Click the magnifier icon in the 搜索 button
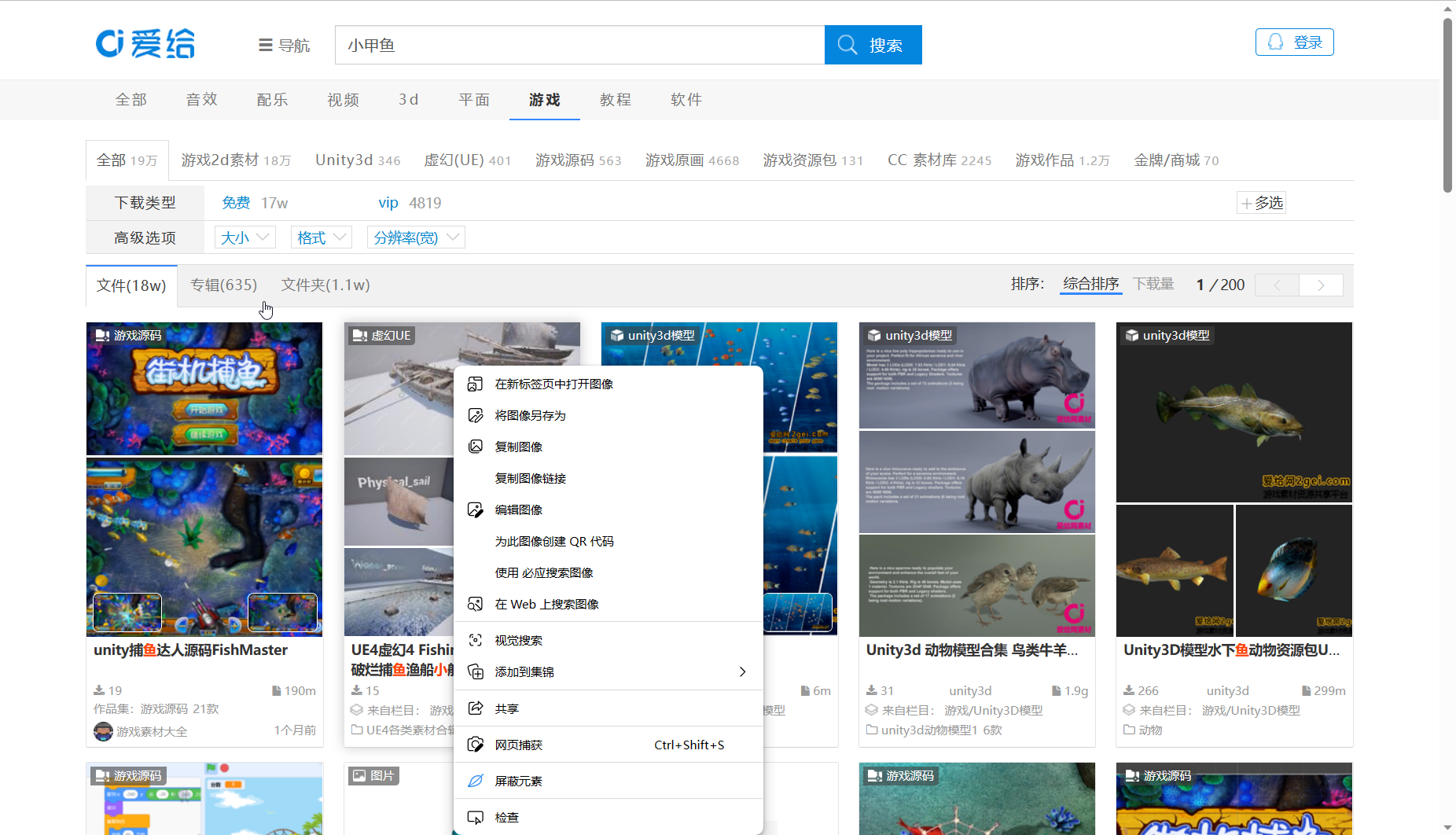The height and width of the screenshot is (835, 1456). click(x=847, y=45)
